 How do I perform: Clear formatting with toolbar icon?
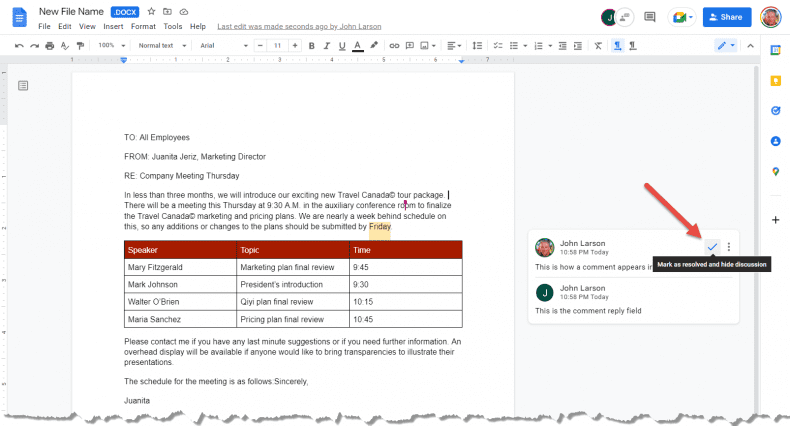[x=598, y=45]
